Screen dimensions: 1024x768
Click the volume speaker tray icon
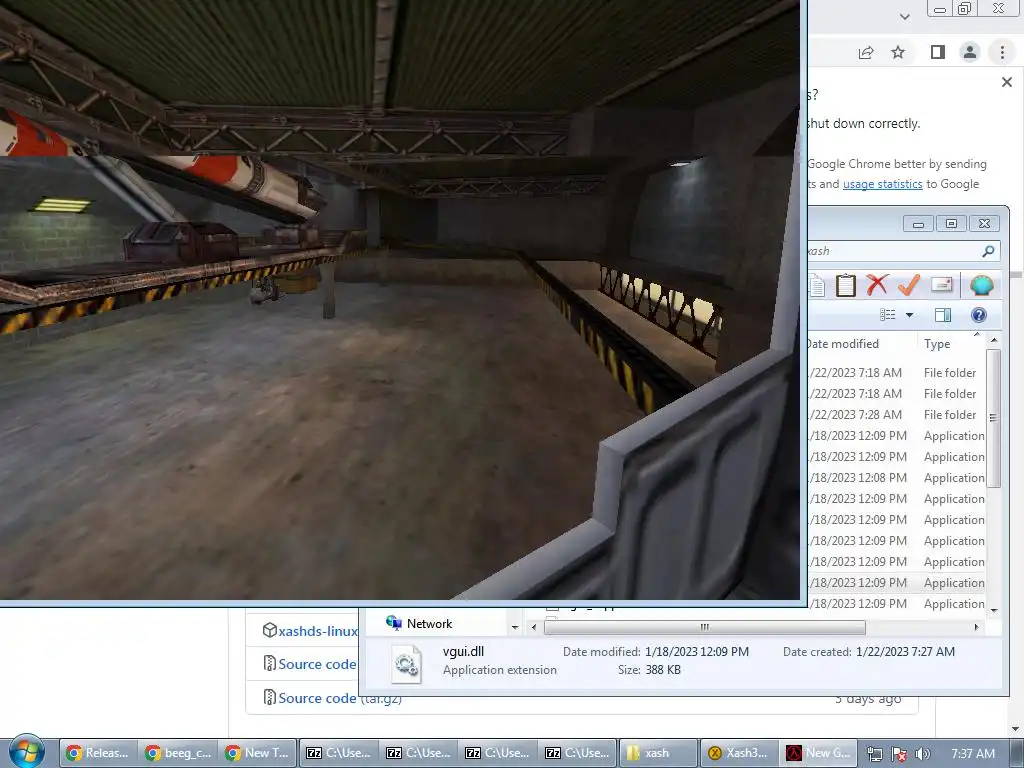[923, 754]
